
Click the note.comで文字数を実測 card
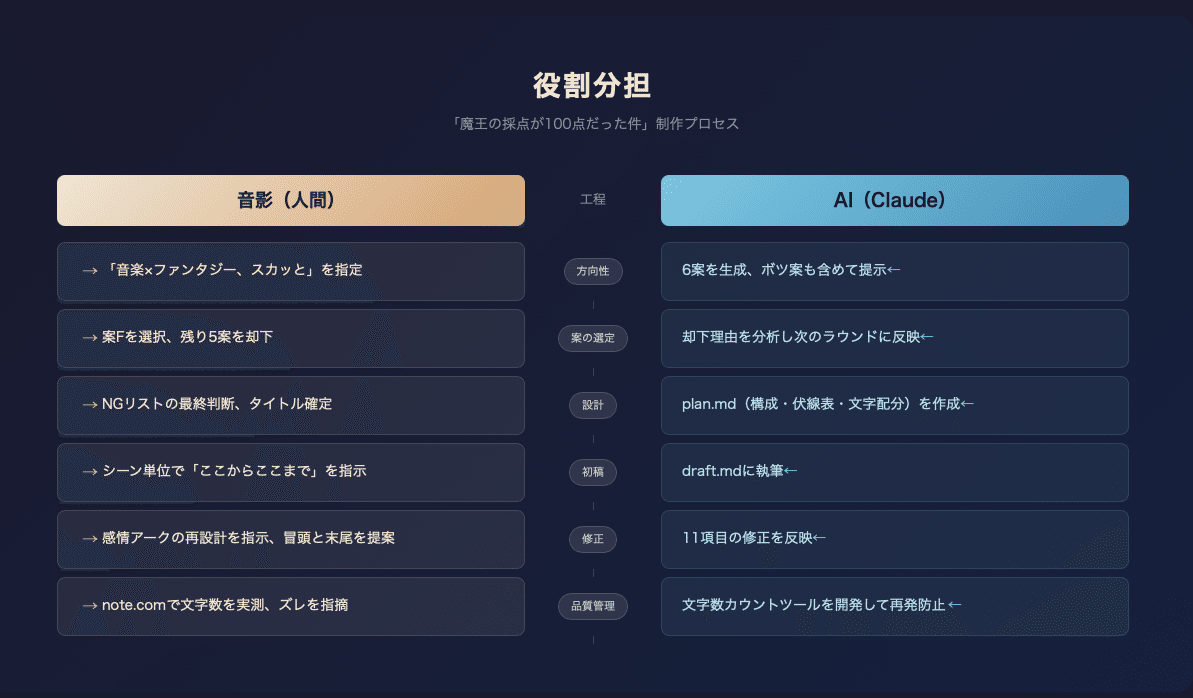[290, 606]
